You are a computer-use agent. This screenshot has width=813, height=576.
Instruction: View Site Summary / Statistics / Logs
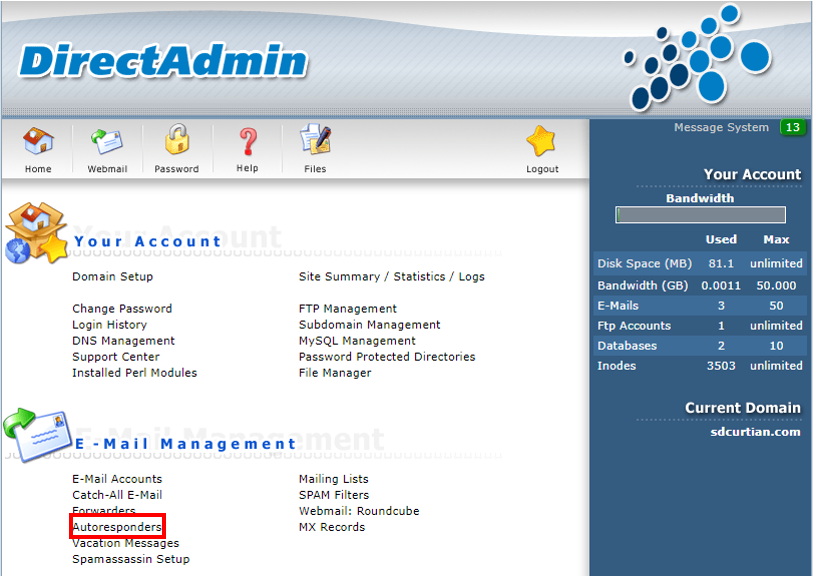[x=391, y=277]
